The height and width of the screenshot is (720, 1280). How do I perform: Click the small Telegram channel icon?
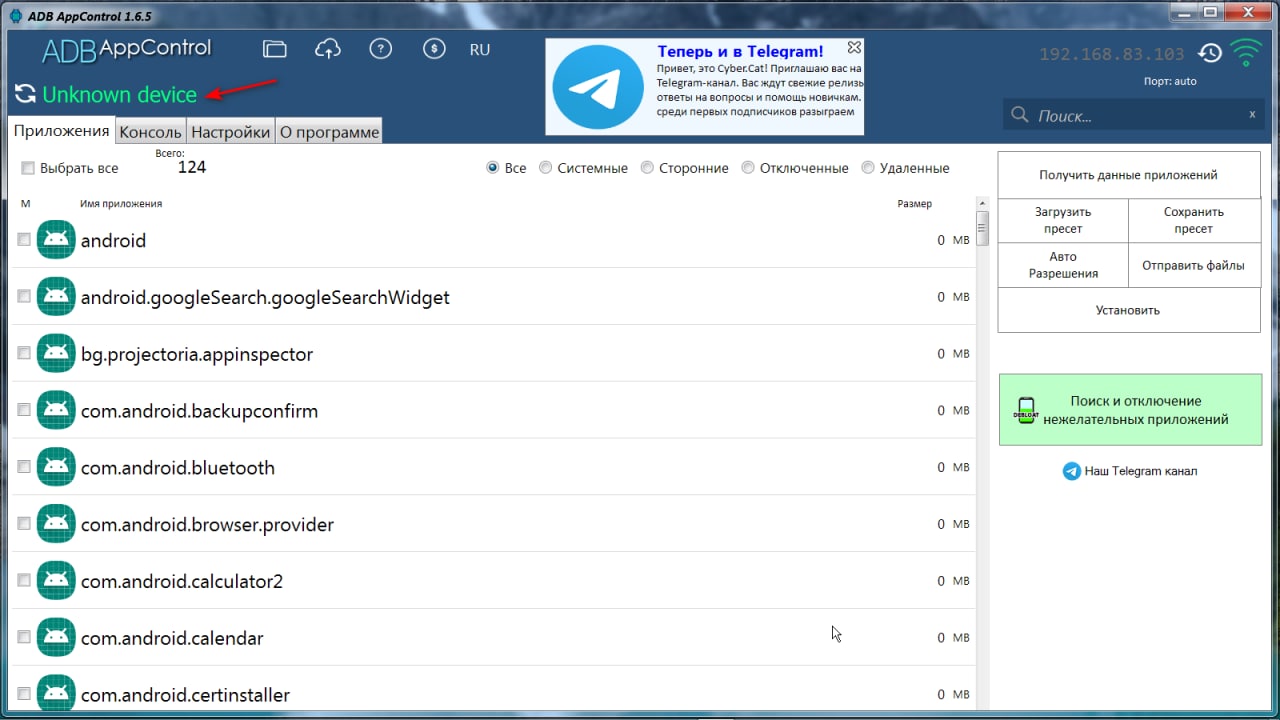pyautogui.click(x=1072, y=471)
